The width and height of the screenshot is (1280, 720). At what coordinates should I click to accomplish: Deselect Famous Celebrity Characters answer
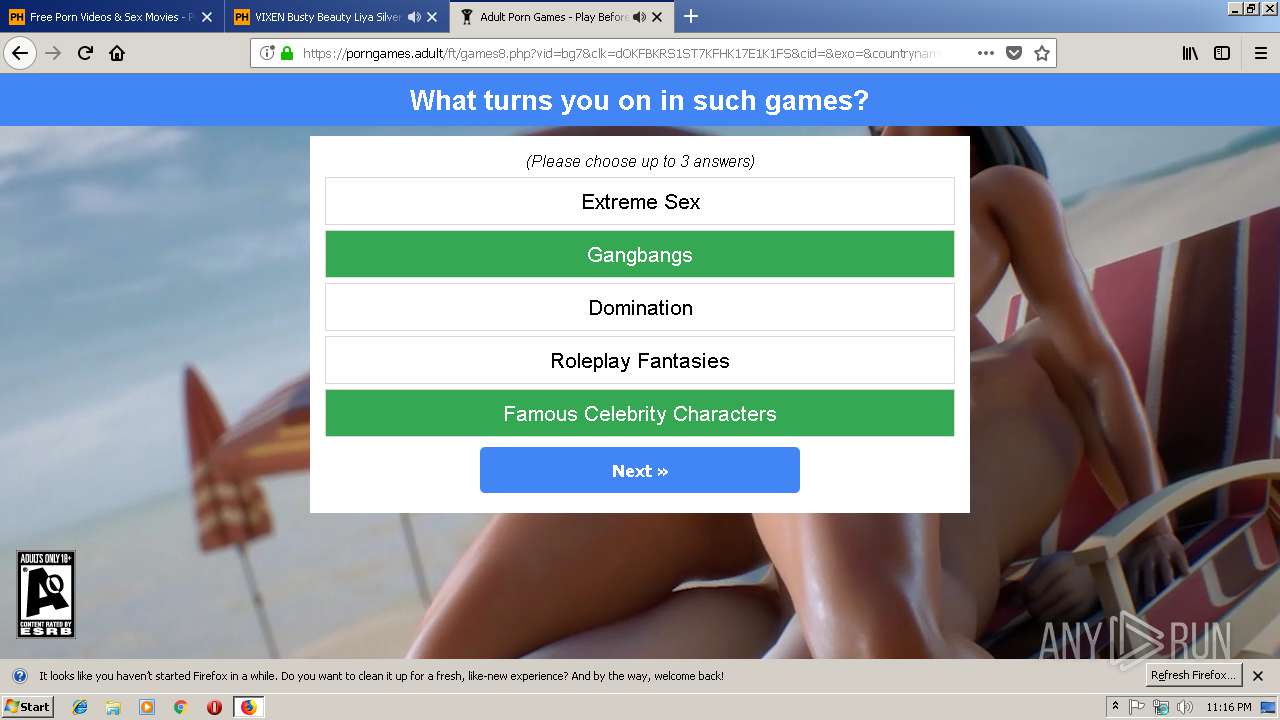pyautogui.click(x=640, y=413)
